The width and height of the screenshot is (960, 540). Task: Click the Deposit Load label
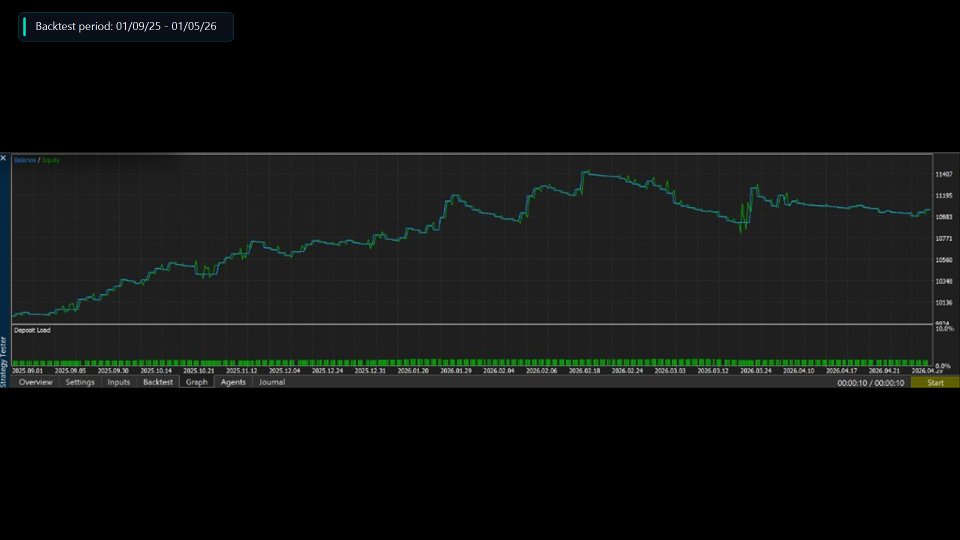32,330
